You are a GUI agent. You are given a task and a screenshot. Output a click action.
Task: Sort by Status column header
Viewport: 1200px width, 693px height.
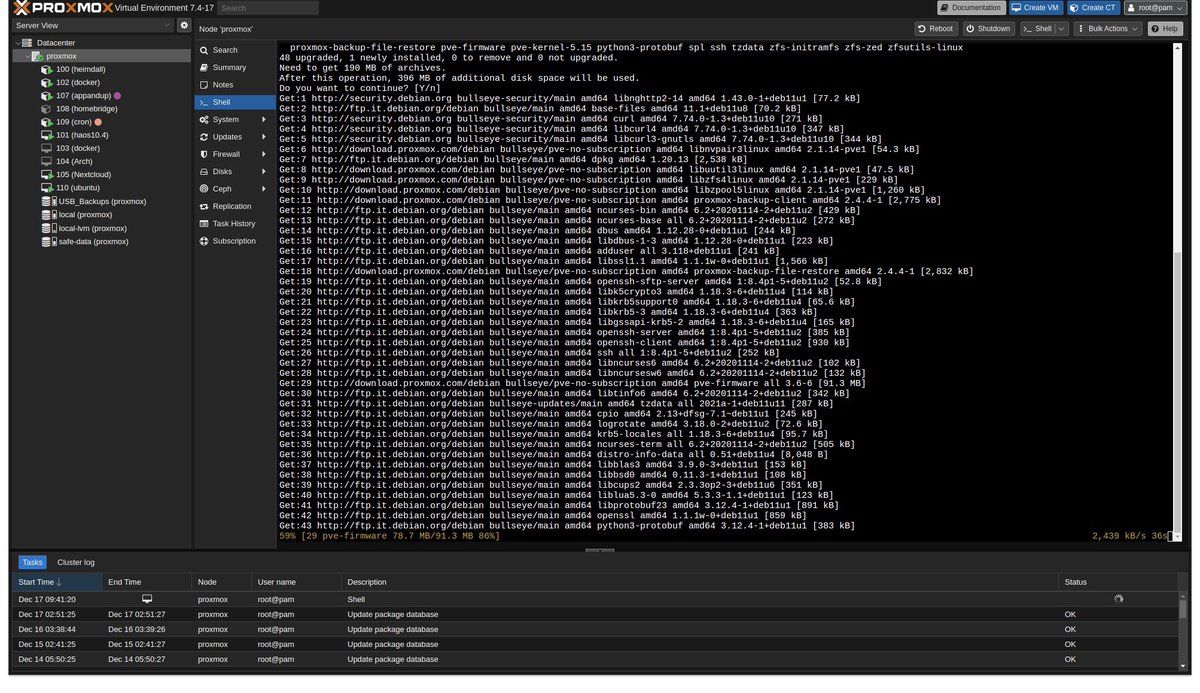(1118, 581)
